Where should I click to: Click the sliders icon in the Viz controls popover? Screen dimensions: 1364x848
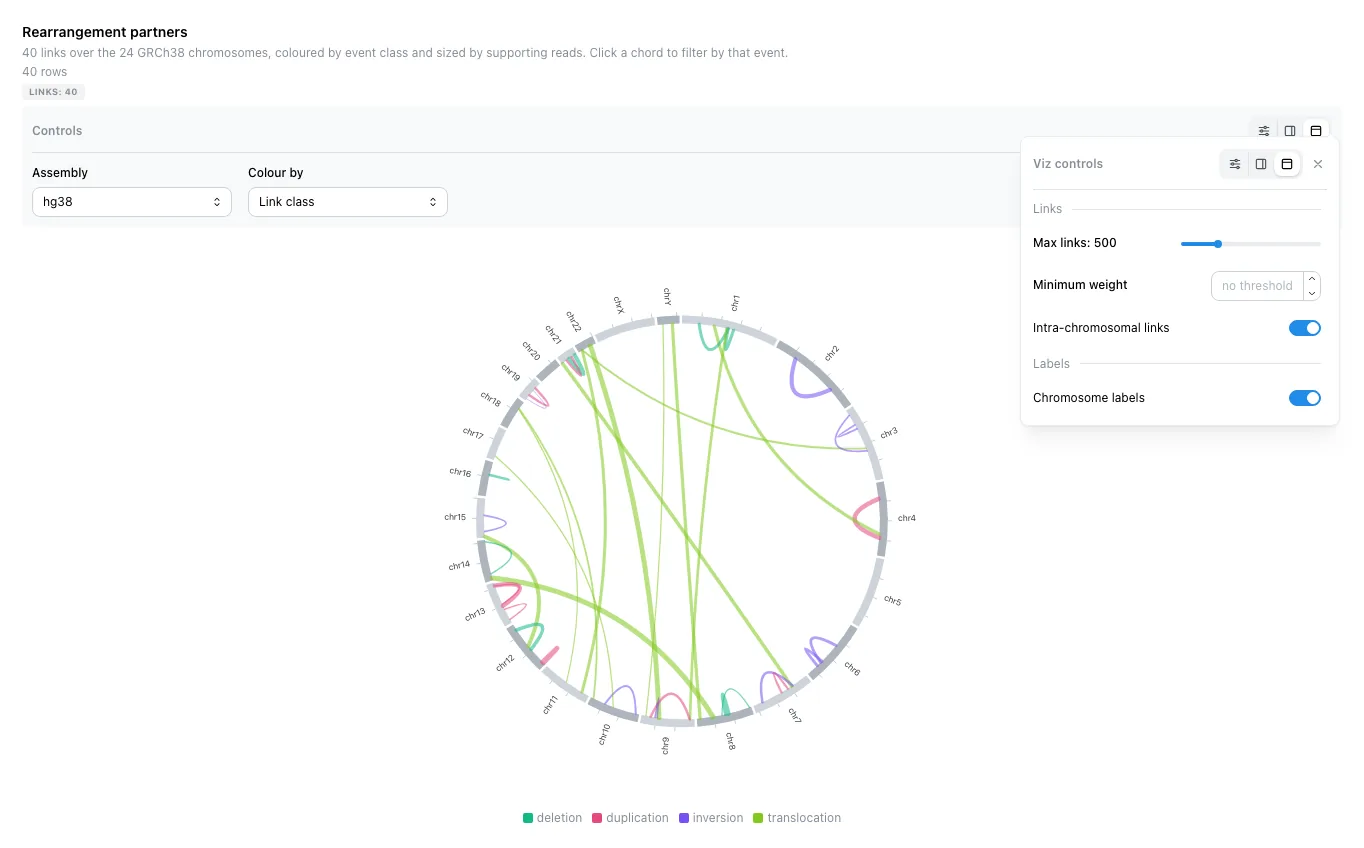[1235, 164]
